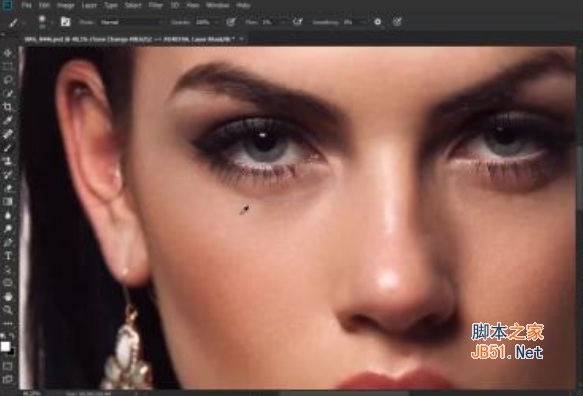Open the Edit menu
Screen dimensions: 583x396
click(44, 5)
